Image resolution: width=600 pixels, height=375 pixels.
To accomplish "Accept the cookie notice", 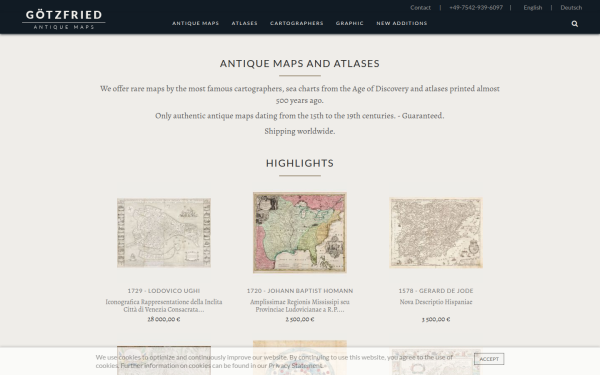I will point(489,359).
